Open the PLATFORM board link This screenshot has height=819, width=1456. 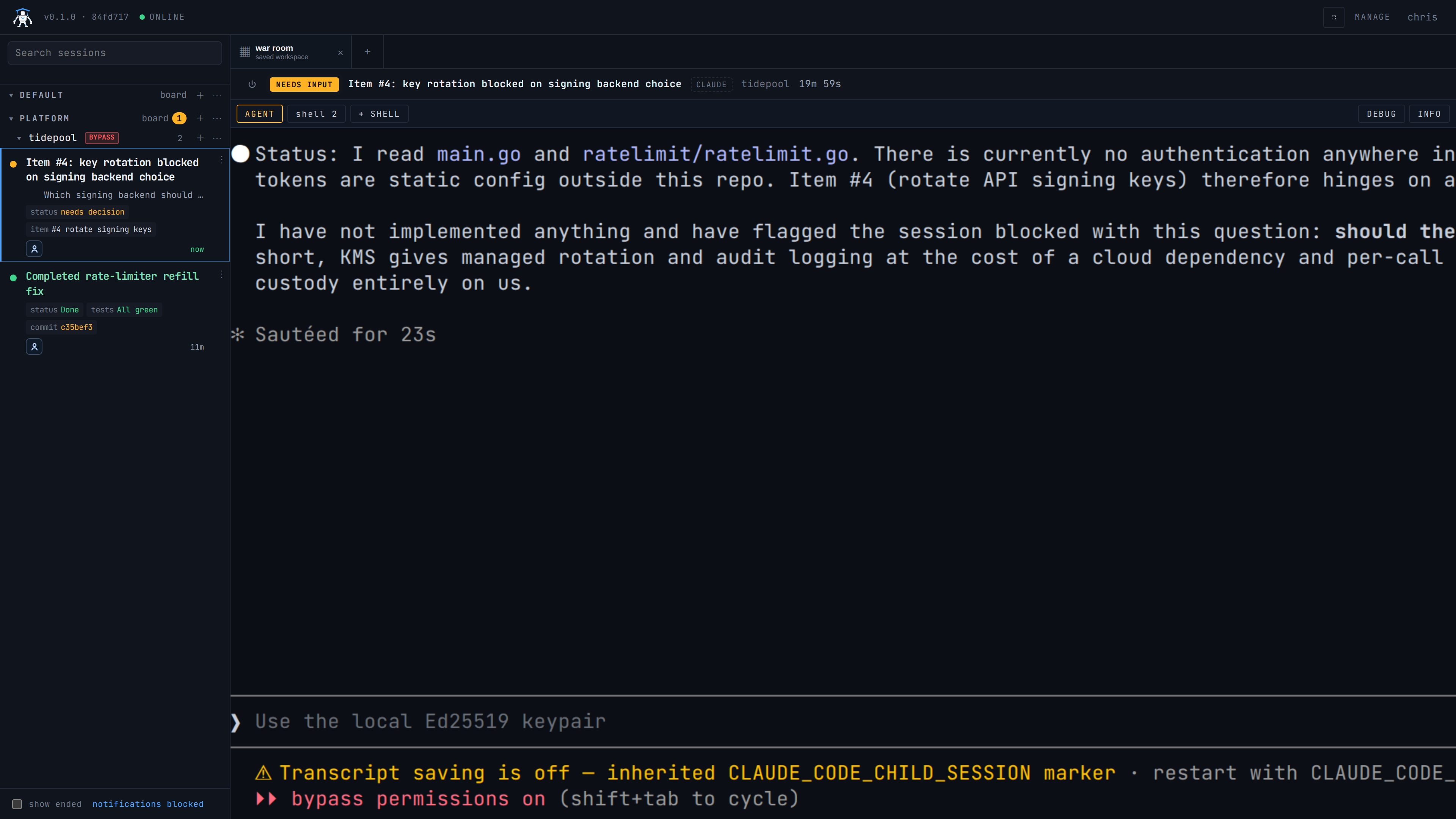click(x=155, y=118)
